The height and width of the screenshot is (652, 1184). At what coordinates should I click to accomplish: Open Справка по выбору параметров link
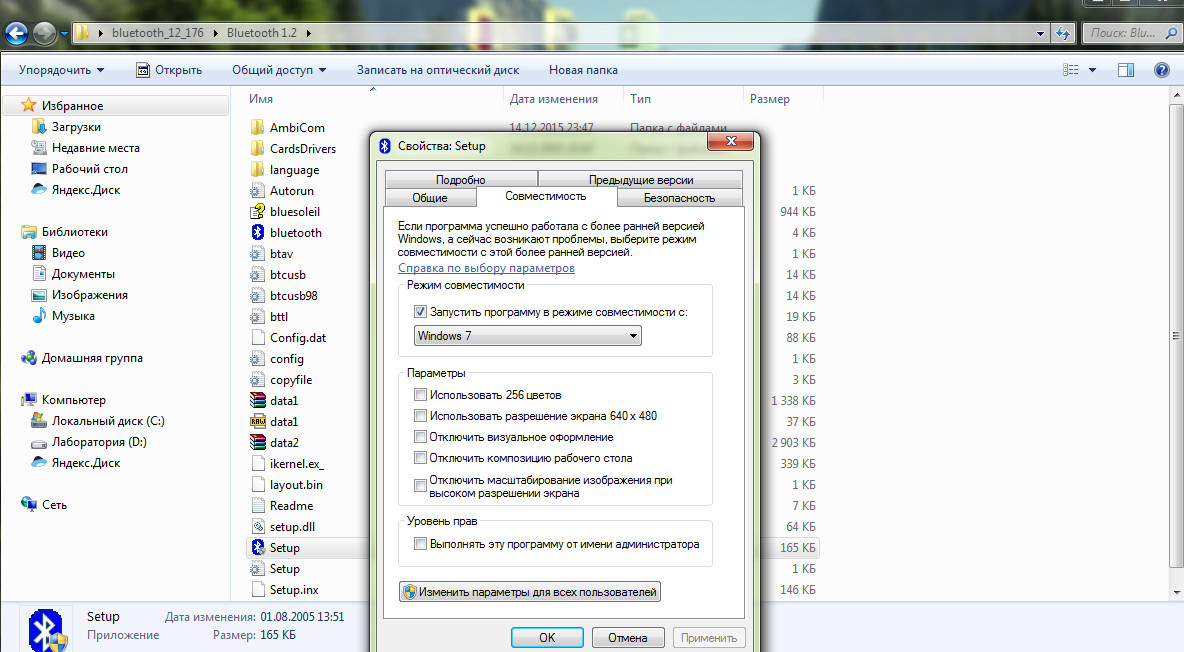point(486,268)
